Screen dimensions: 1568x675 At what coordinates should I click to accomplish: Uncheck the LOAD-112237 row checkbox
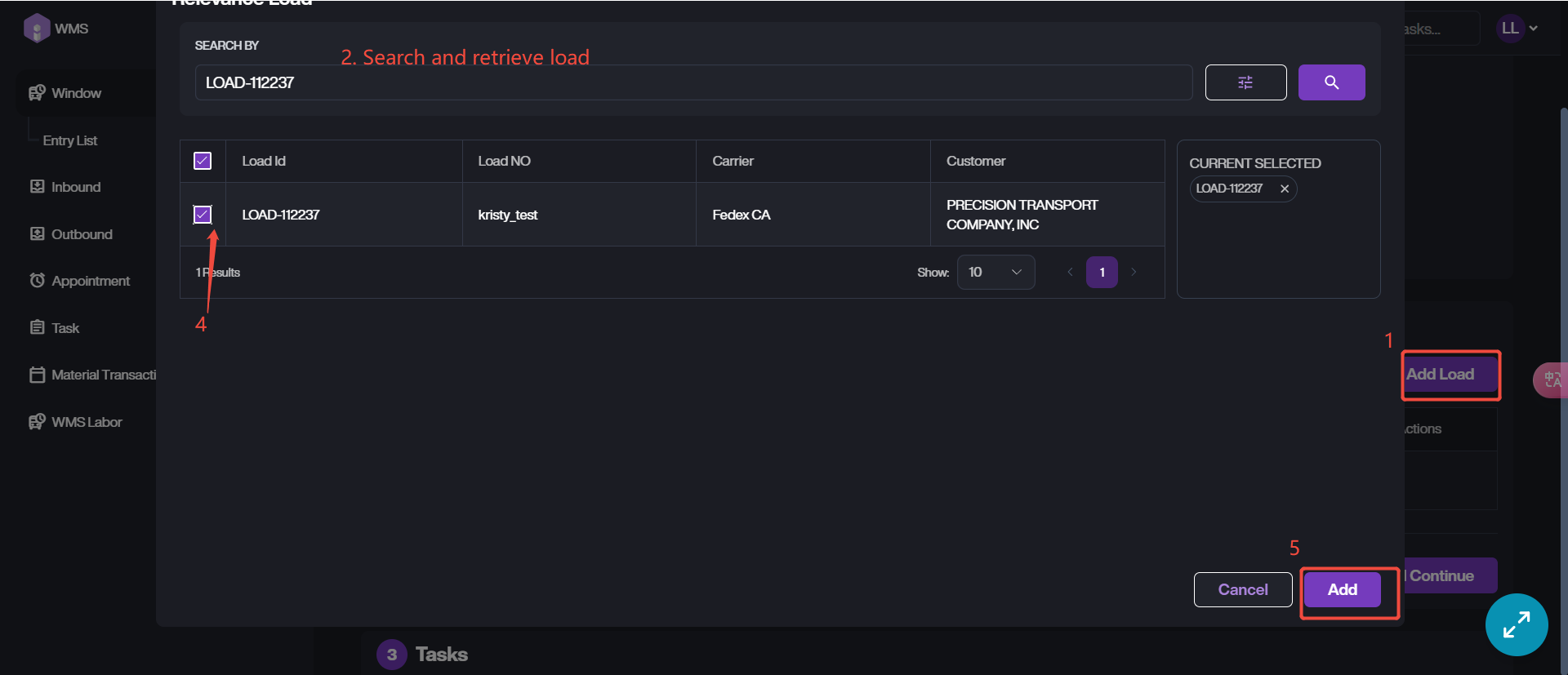tap(203, 215)
